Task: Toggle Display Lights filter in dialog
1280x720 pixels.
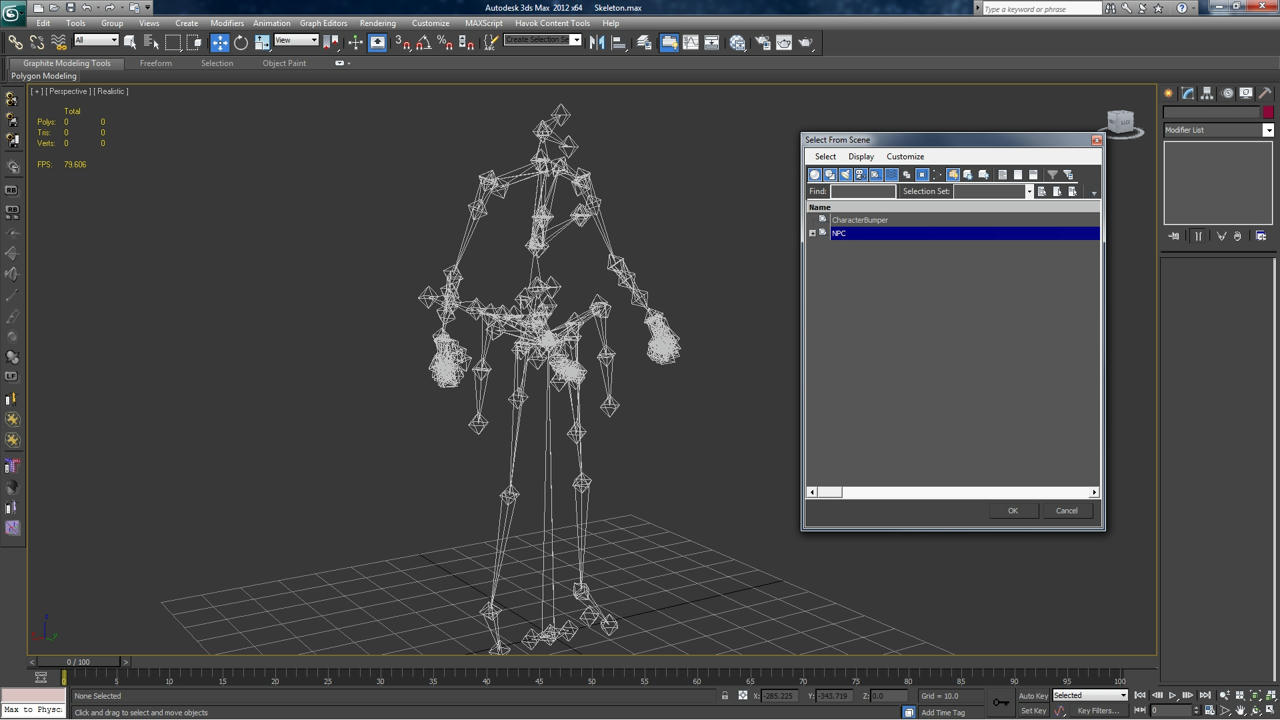Action: [845, 174]
